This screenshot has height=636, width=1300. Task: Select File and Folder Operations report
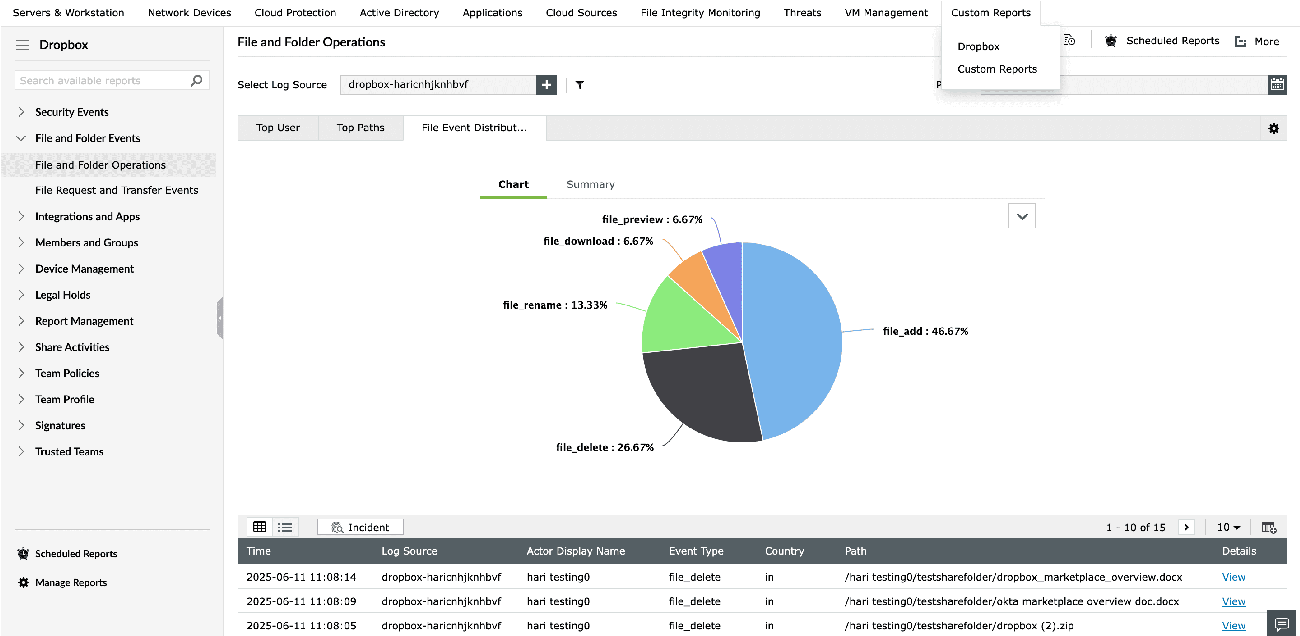click(x=100, y=165)
